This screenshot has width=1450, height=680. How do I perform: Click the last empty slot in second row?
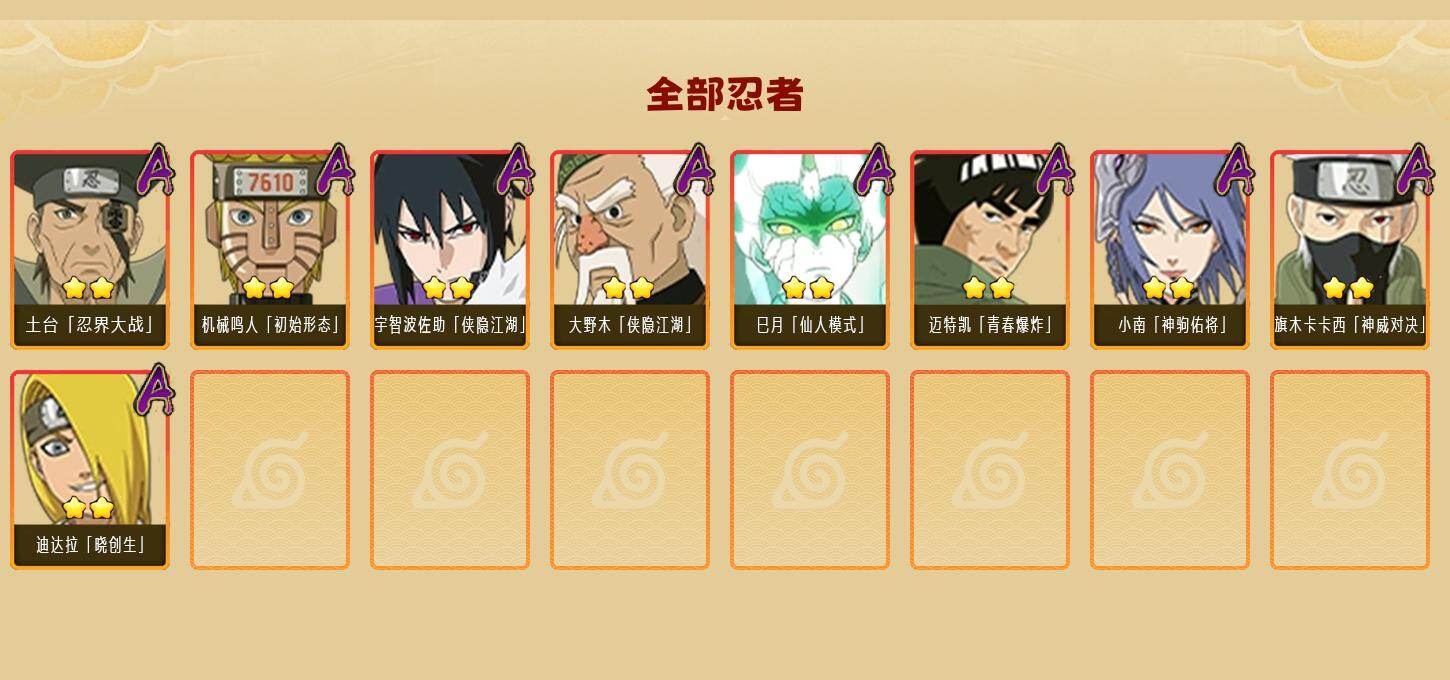click(x=1350, y=470)
